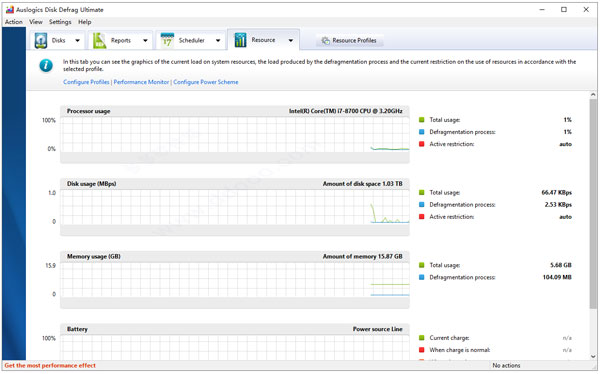Open the Action menu
Image resolution: width=600 pixels, height=374 pixels.
pyautogui.click(x=13, y=22)
